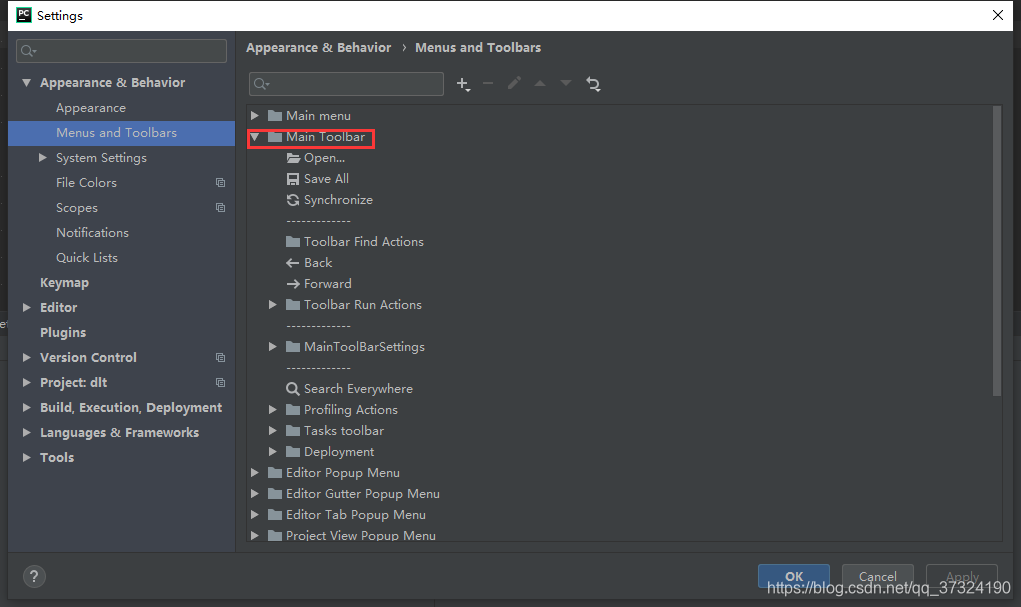This screenshot has height=607, width=1021.
Task: Open the Notifications settings page
Action: pos(92,233)
